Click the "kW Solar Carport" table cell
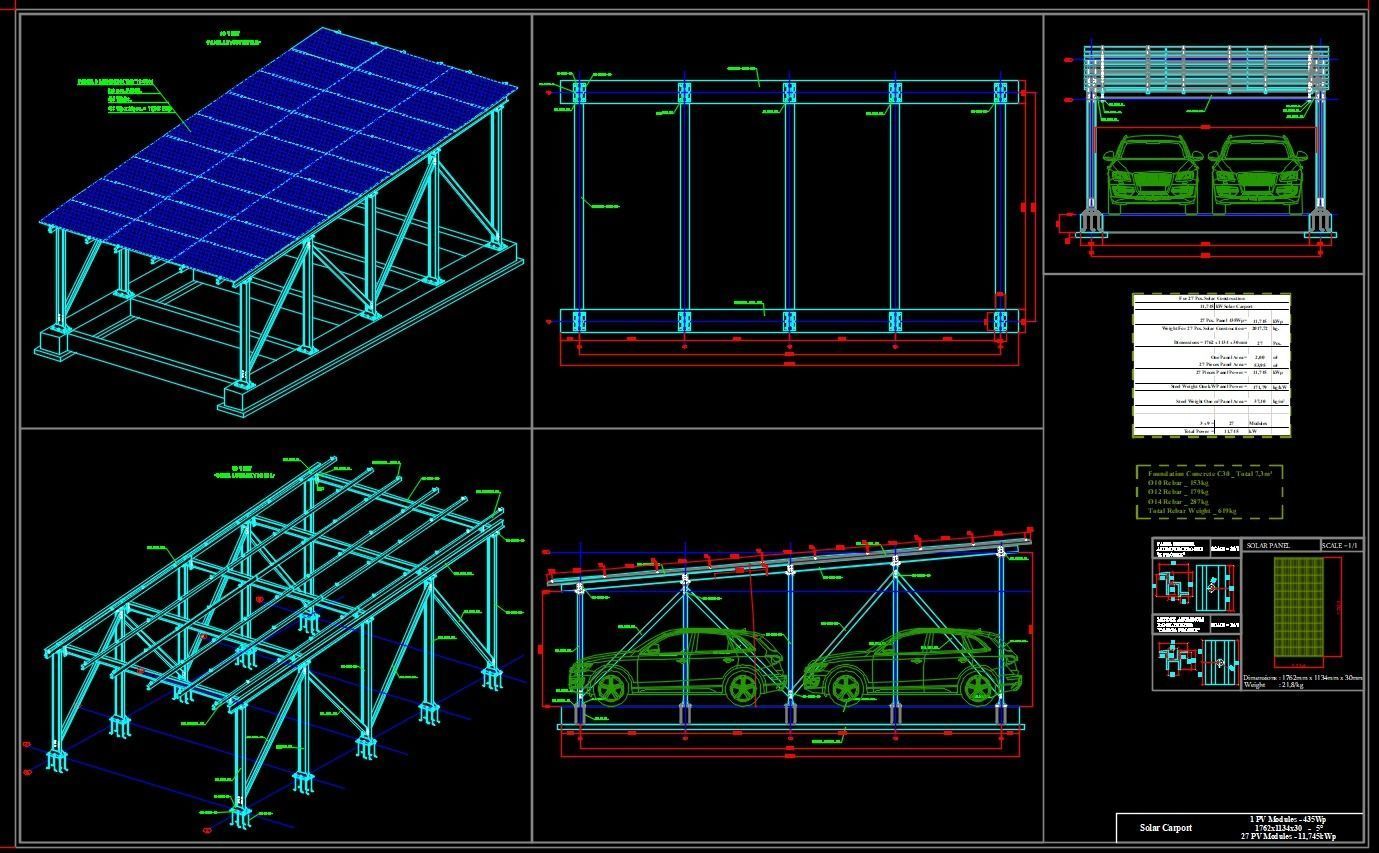1379x853 pixels. (x=1234, y=306)
